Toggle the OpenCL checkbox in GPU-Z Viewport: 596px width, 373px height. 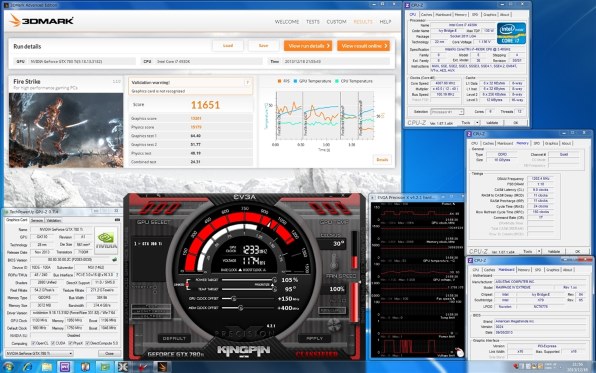click(33, 343)
